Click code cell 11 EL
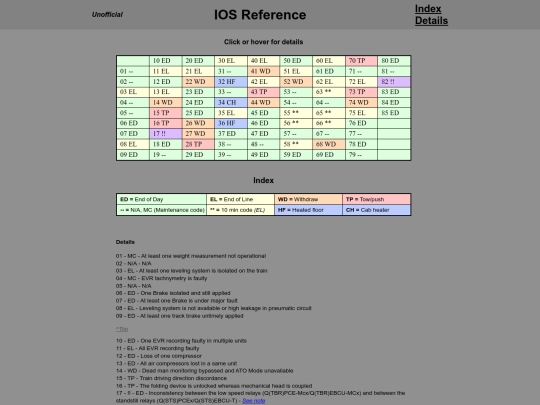The image size is (540, 405). tap(166, 71)
